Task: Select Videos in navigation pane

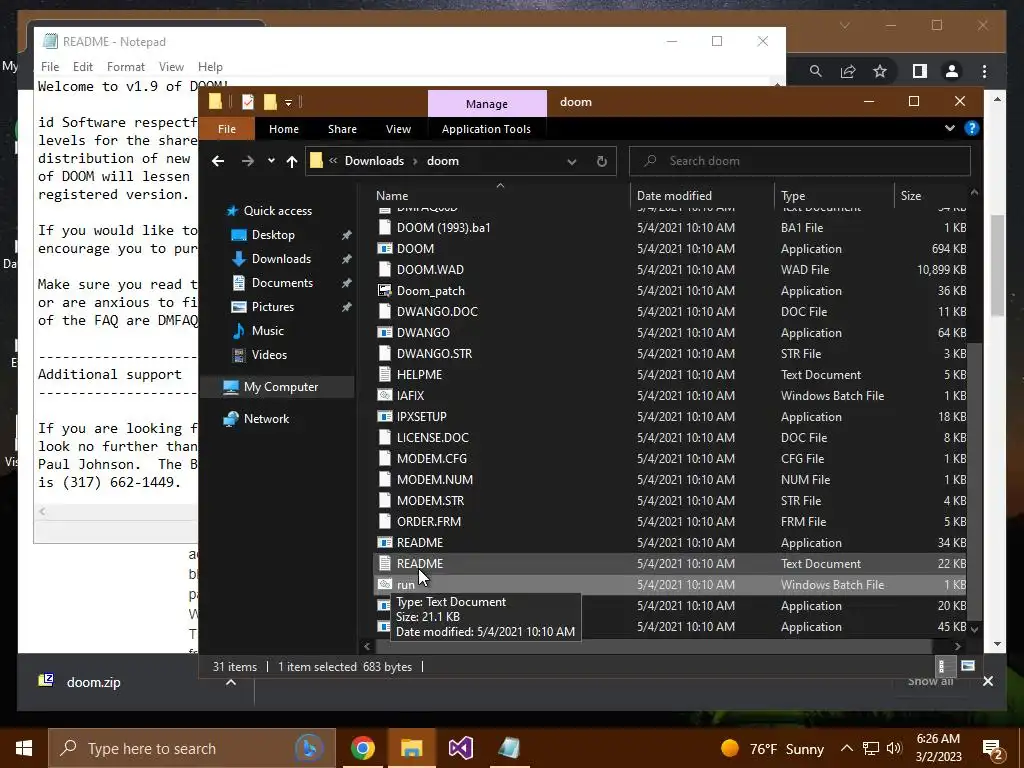Action: (269, 355)
